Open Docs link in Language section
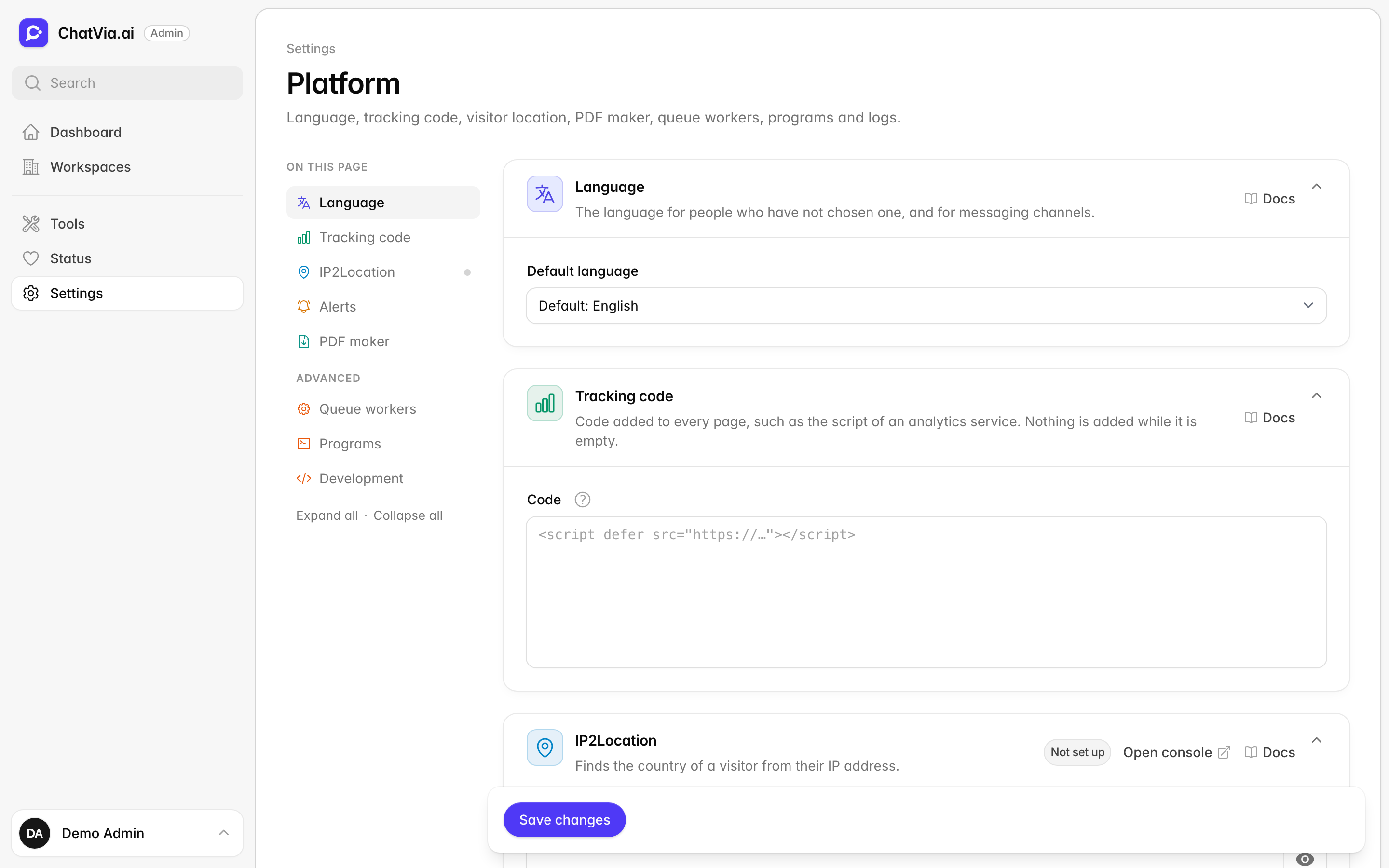 (x=1269, y=199)
